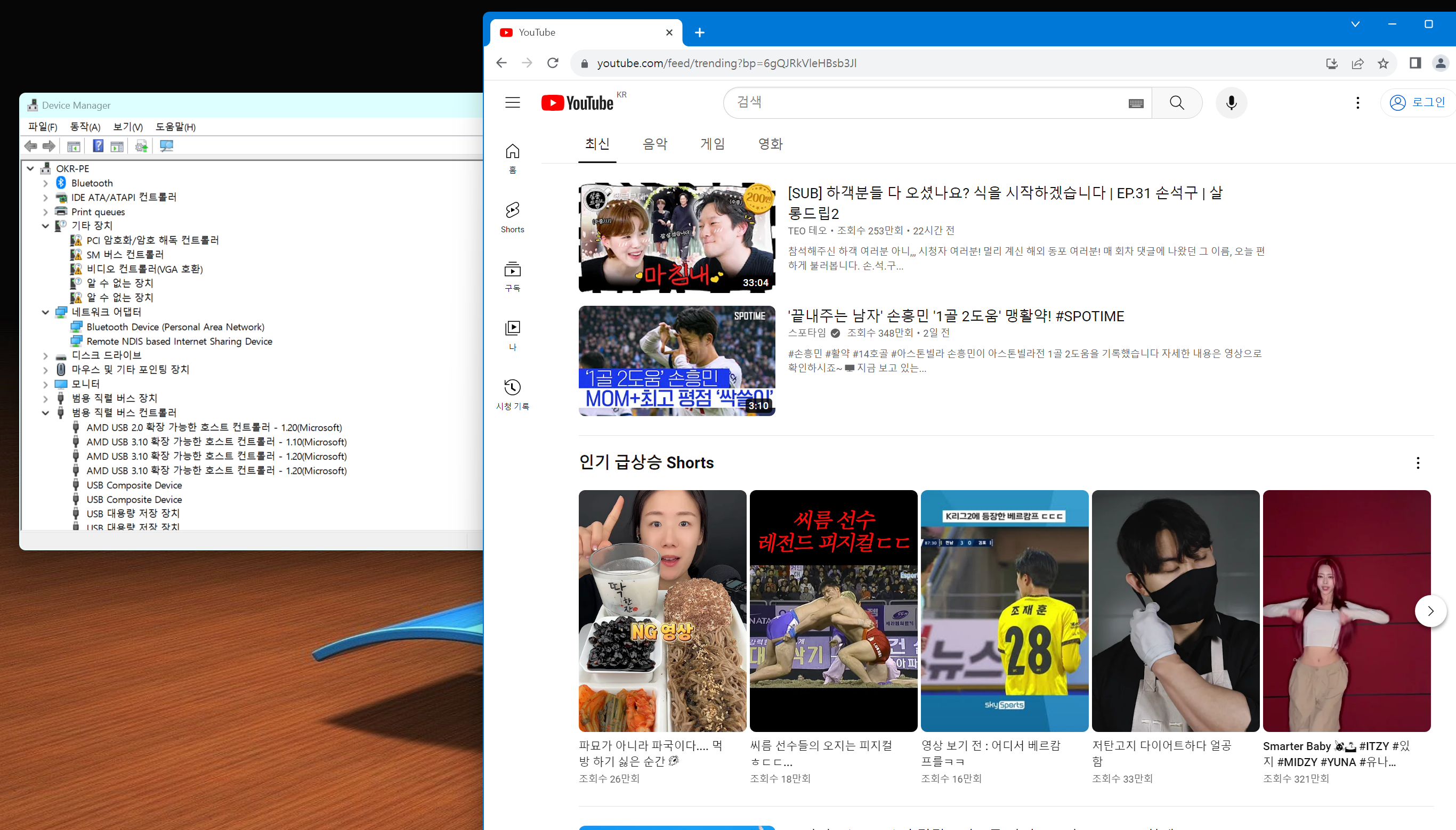Open the 보기(V) menu

128,127
